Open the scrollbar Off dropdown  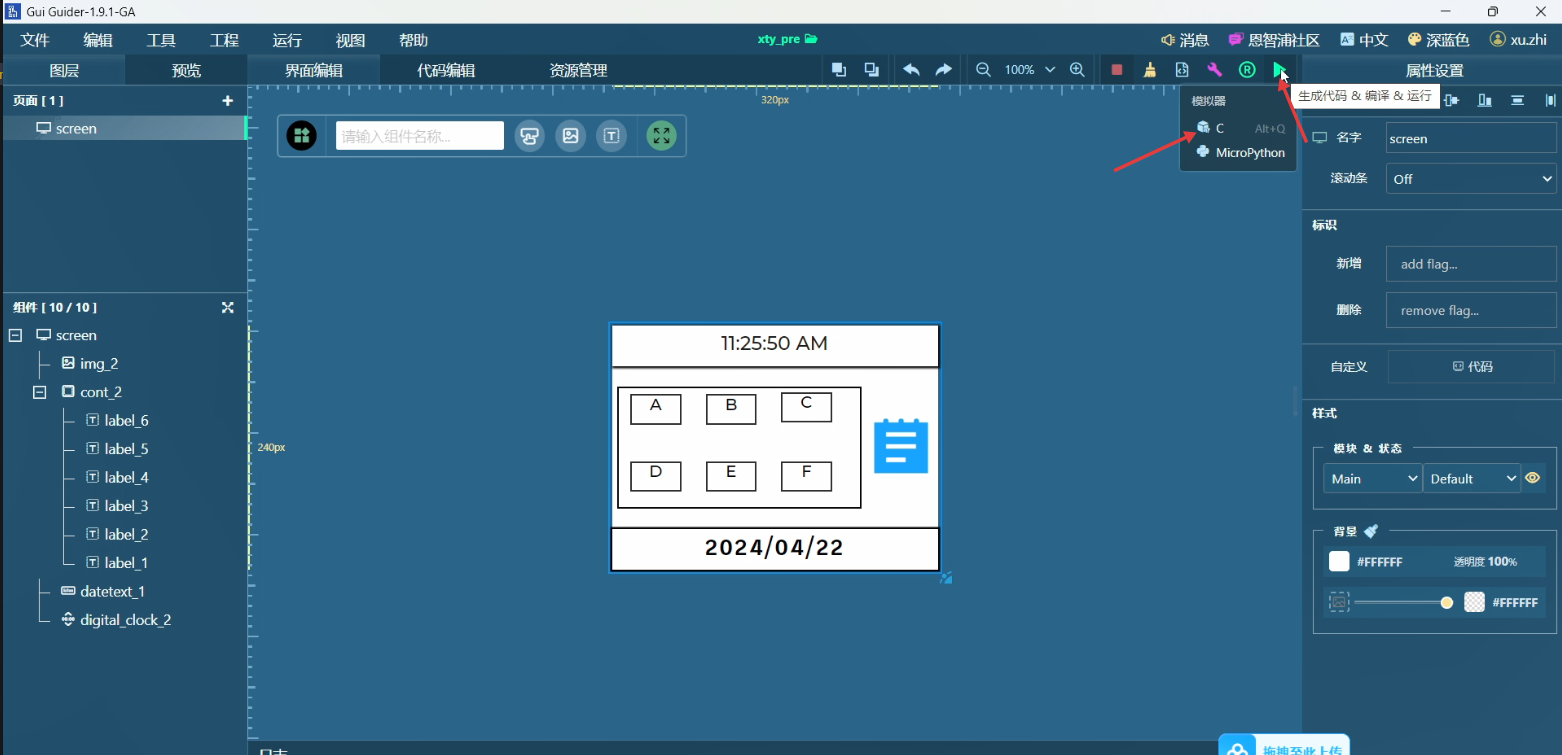1470,179
